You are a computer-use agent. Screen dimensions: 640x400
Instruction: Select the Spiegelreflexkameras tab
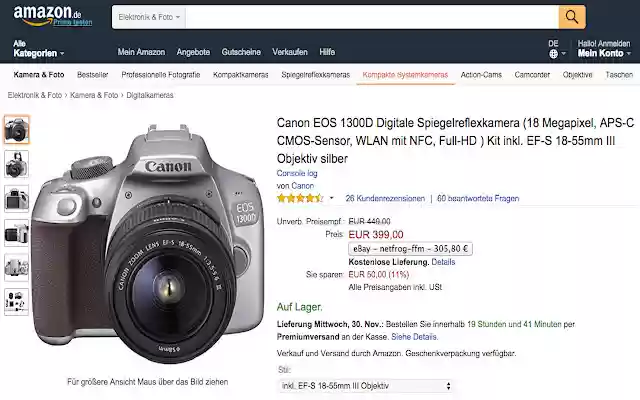coord(316,75)
